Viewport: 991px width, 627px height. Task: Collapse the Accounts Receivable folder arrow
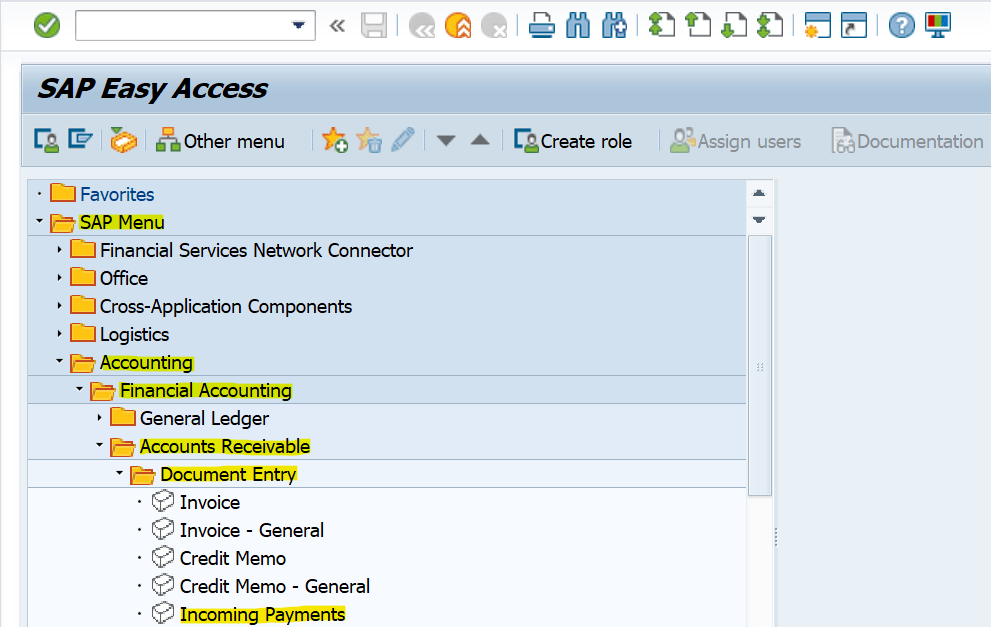point(100,445)
